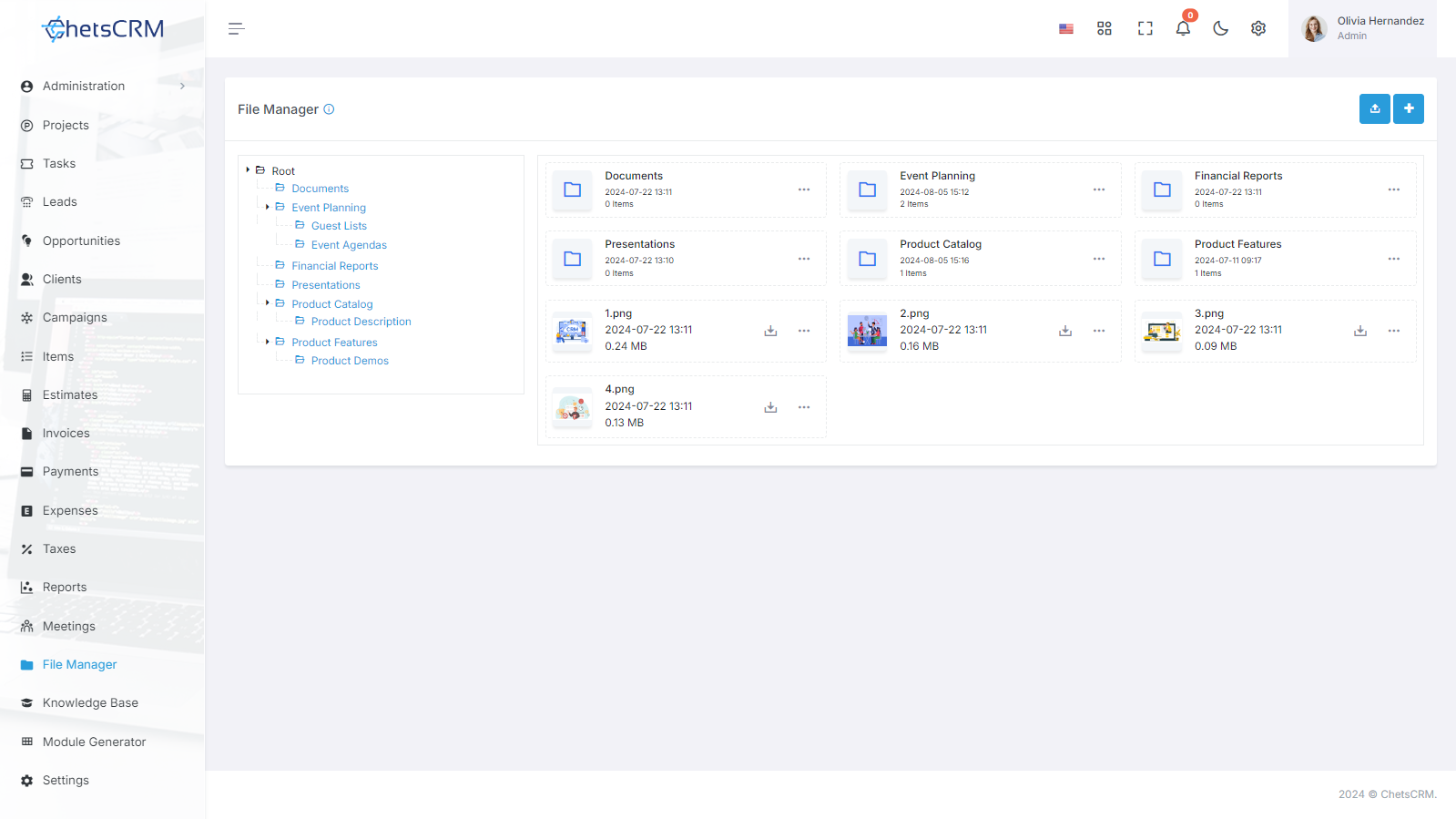Screen dimensions: 1456x819
Task: Select Documents in the folder tree
Action: click(x=320, y=189)
